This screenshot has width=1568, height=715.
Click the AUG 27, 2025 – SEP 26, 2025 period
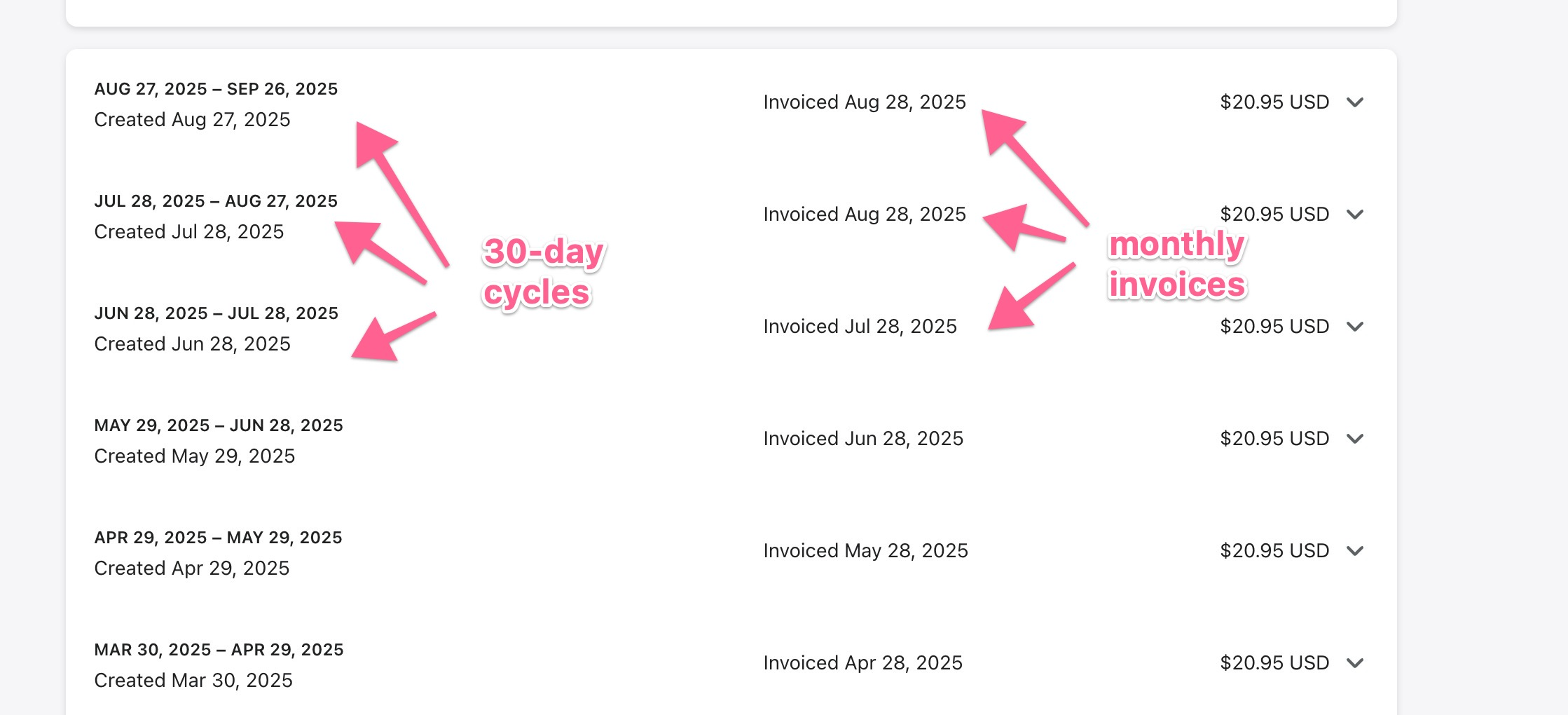point(216,89)
